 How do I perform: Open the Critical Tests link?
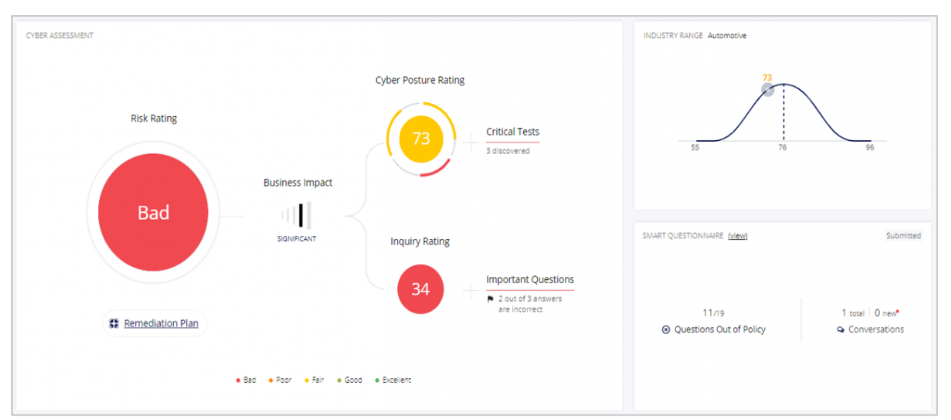(x=512, y=132)
